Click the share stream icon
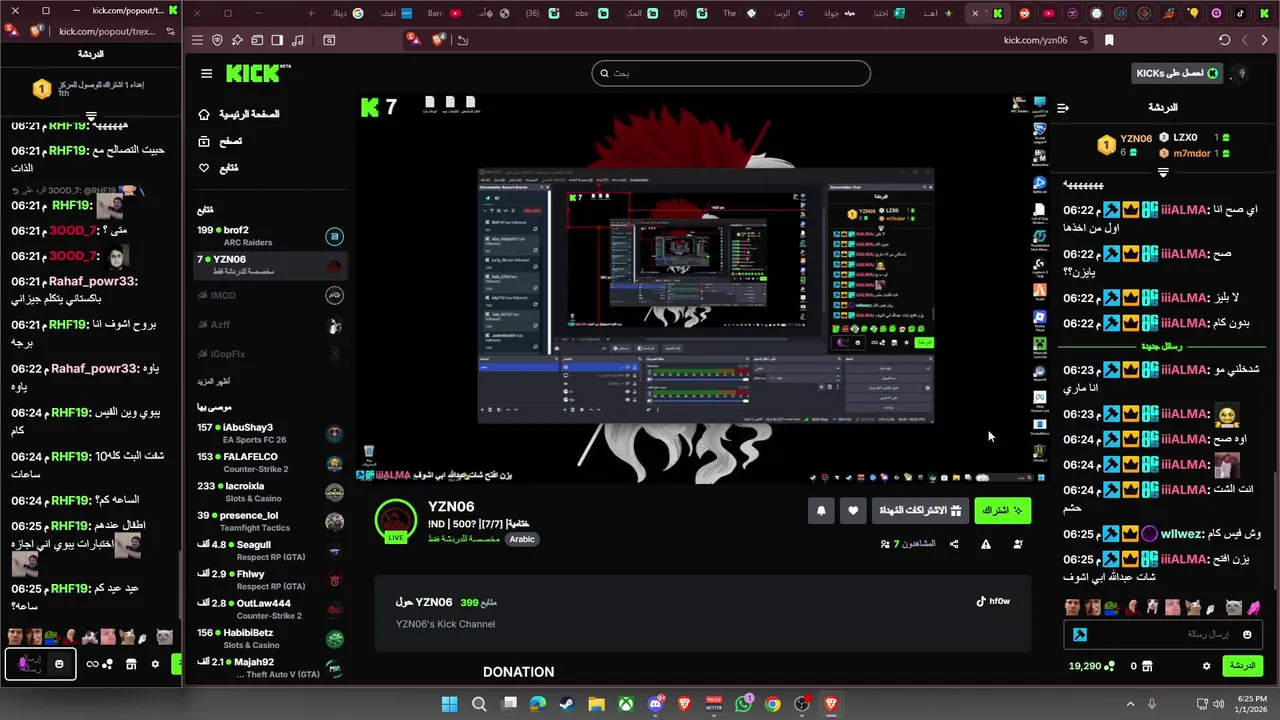 click(954, 544)
